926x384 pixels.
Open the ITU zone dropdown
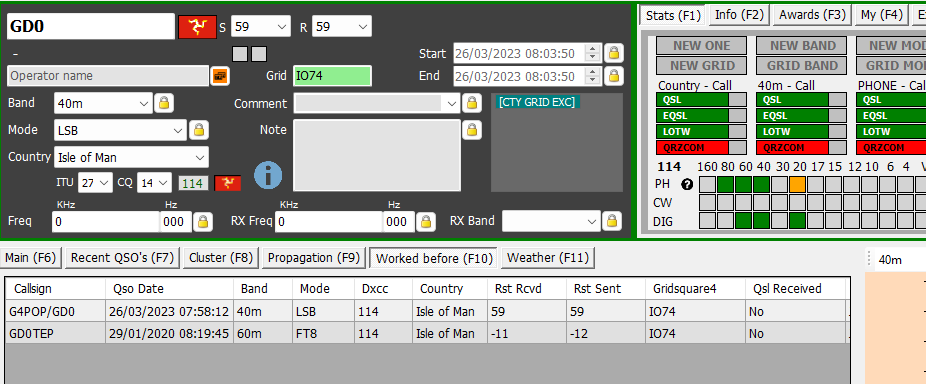click(105, 183)
